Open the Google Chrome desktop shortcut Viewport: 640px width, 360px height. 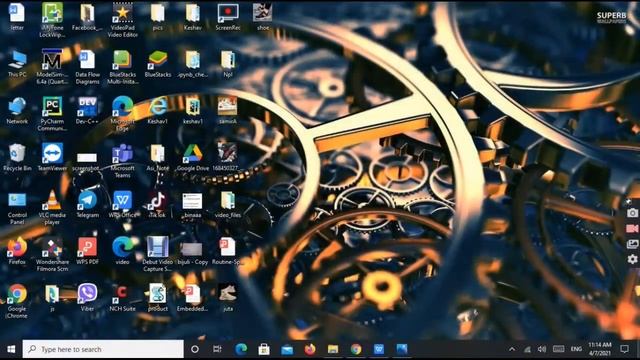(x=17, y=301)
